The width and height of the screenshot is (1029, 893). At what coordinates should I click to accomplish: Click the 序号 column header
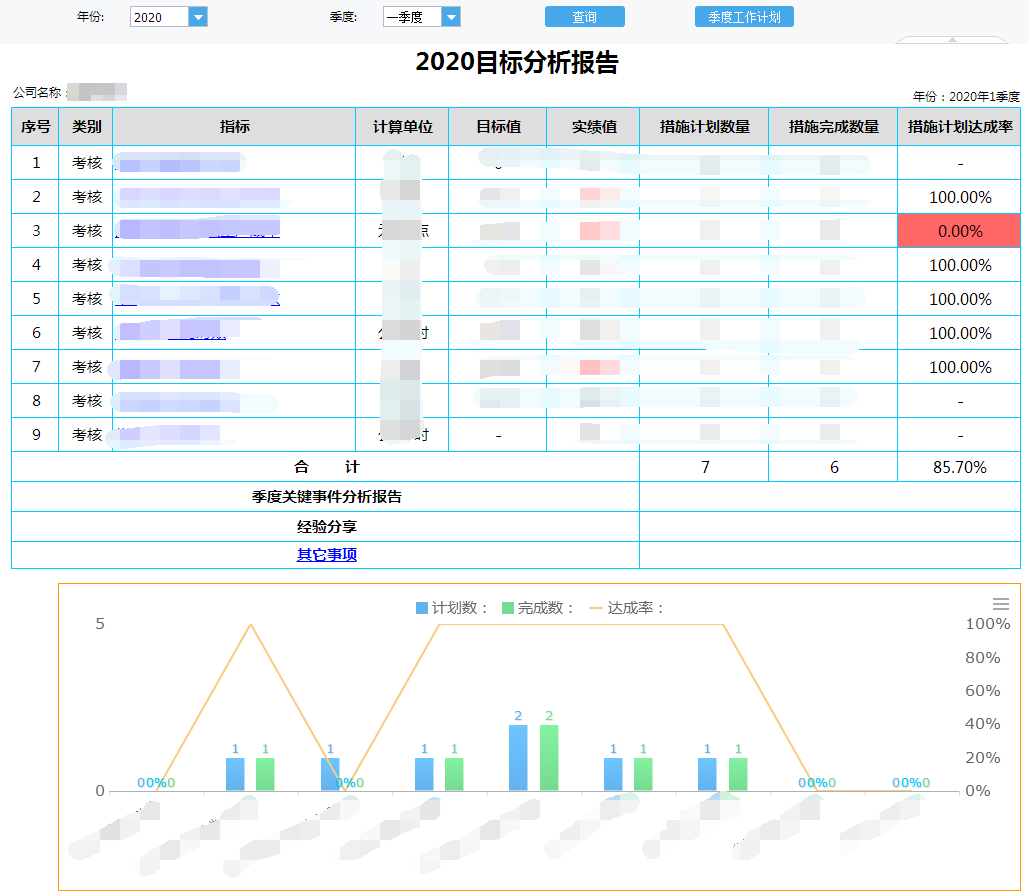pos(35,127)
